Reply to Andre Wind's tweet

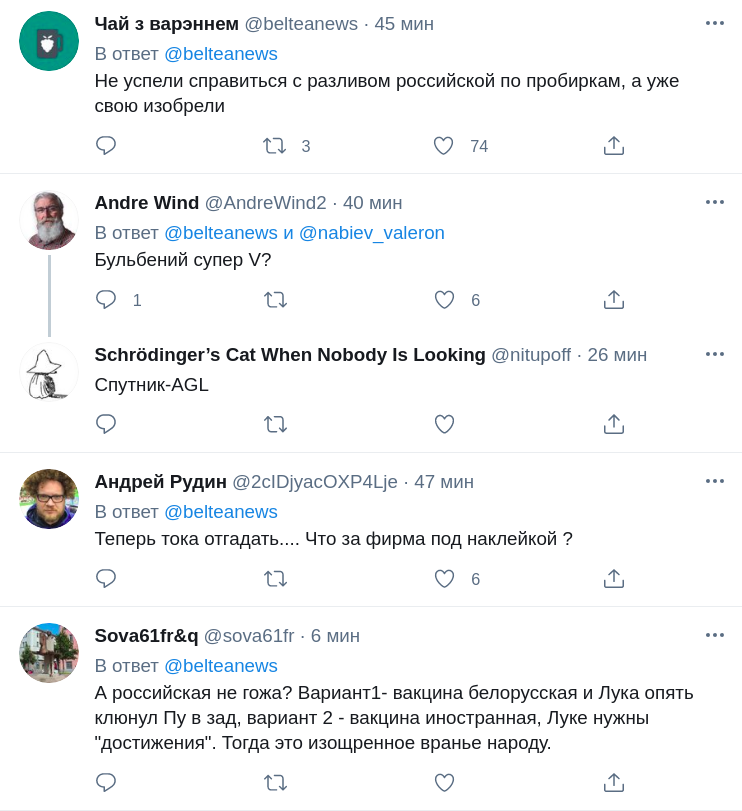tap(106, 300)
